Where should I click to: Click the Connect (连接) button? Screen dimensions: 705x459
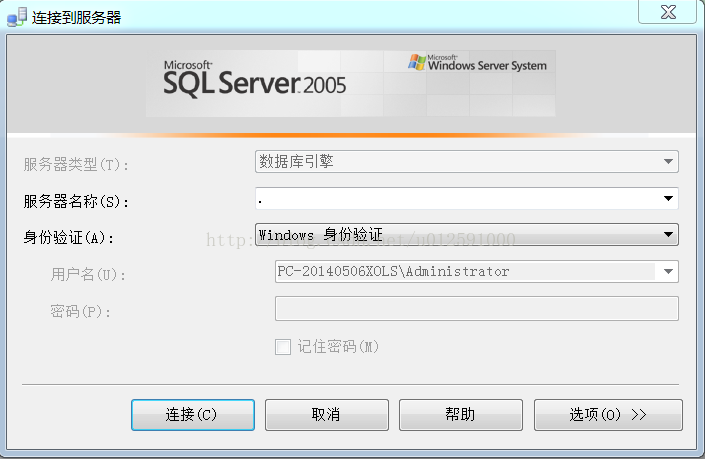pyautogui.click(x=193, y=414)
